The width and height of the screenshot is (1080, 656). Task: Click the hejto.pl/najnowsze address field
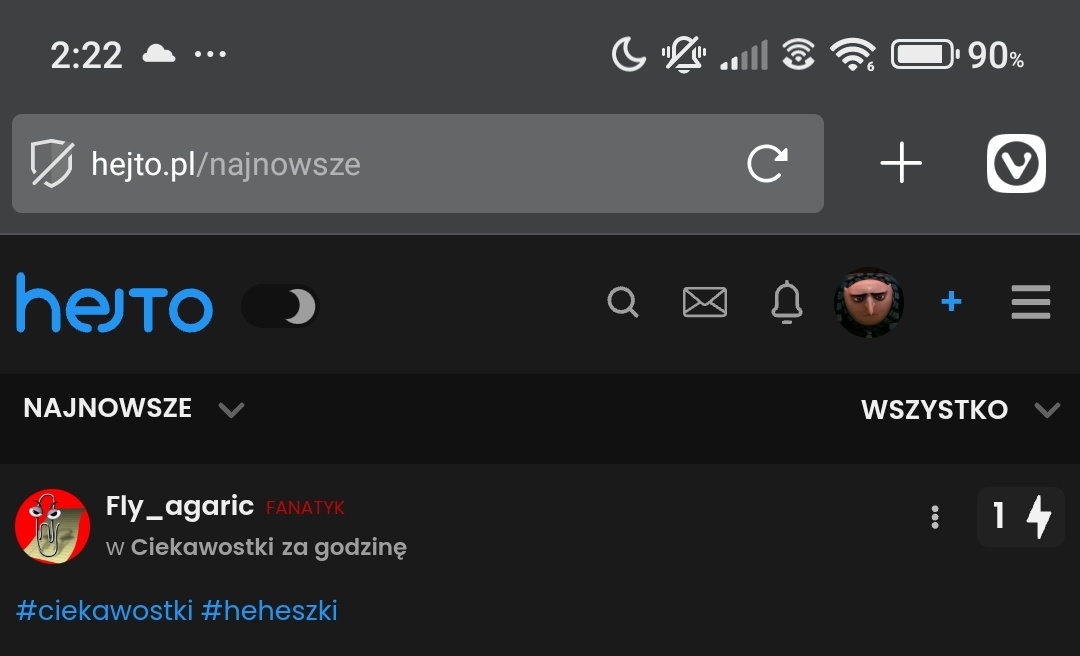pyautogui.click(x=400, y=163)
